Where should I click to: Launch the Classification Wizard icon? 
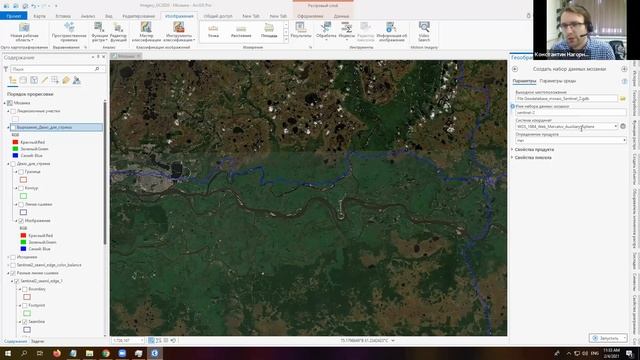point(146,27)
